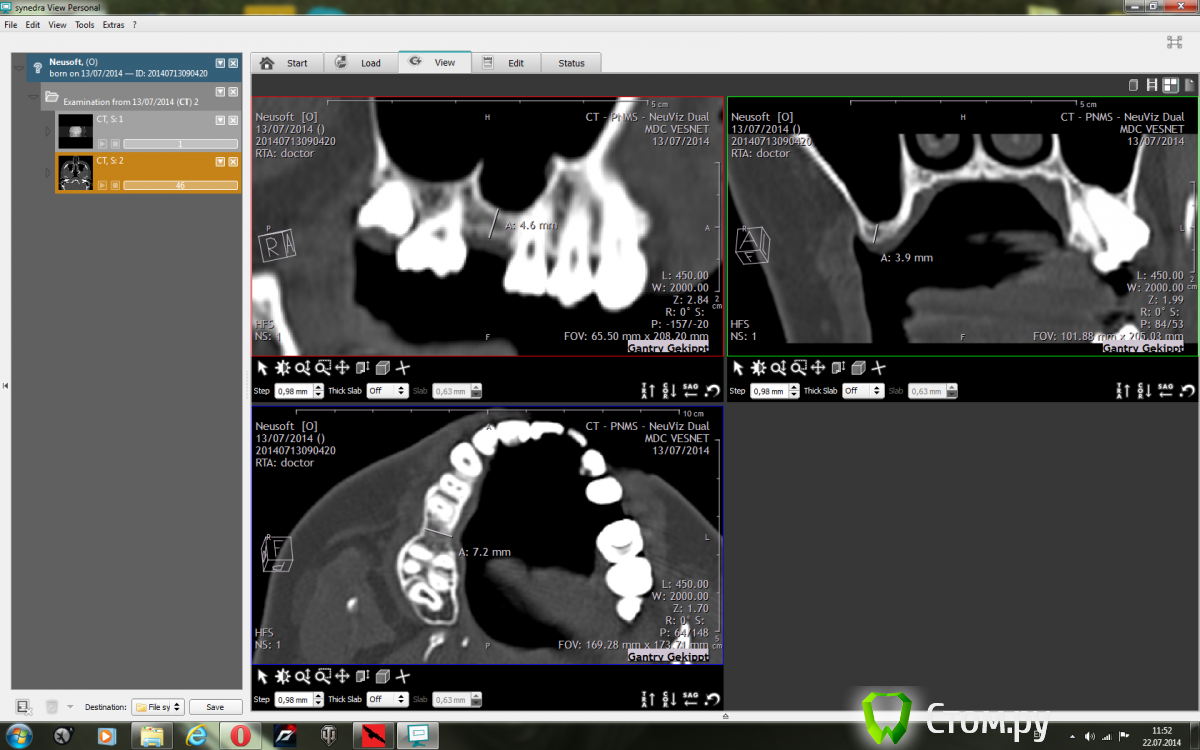The image size is (1200, 750).
Task: Click the CT S: 2 image progress bar
Action: coord(180,185)
